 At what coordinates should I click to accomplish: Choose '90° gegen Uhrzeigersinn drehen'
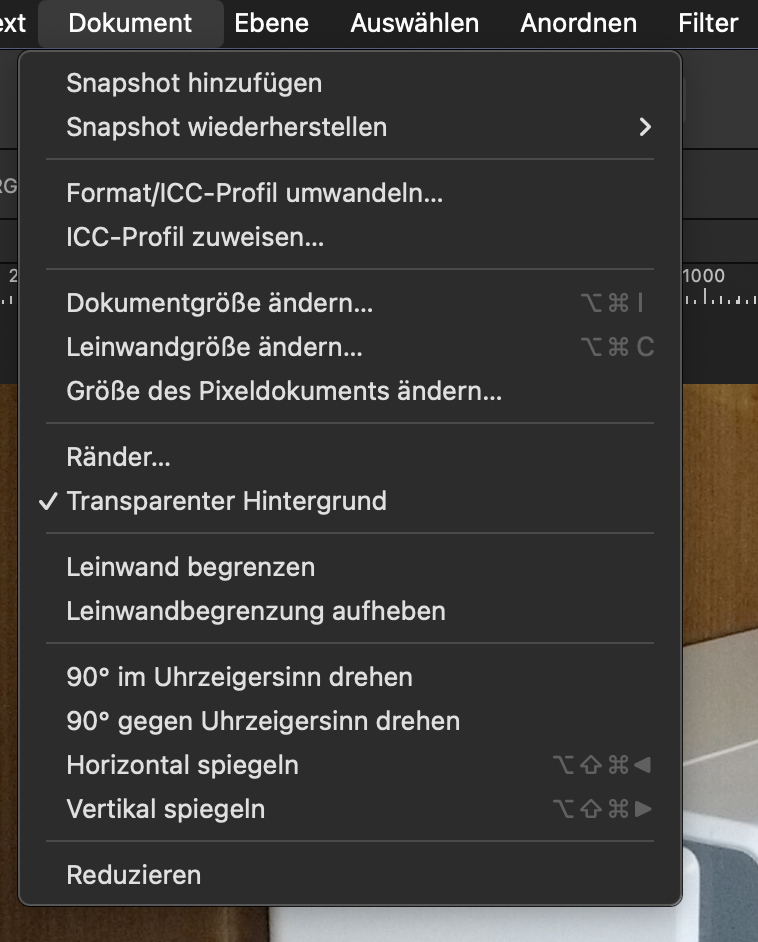[263, 721]
